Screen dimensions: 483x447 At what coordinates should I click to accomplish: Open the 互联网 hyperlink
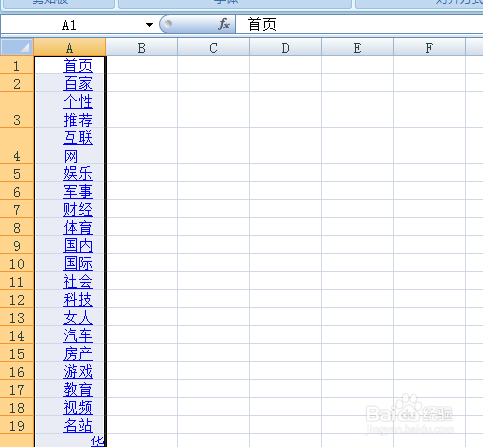point(78,147)
